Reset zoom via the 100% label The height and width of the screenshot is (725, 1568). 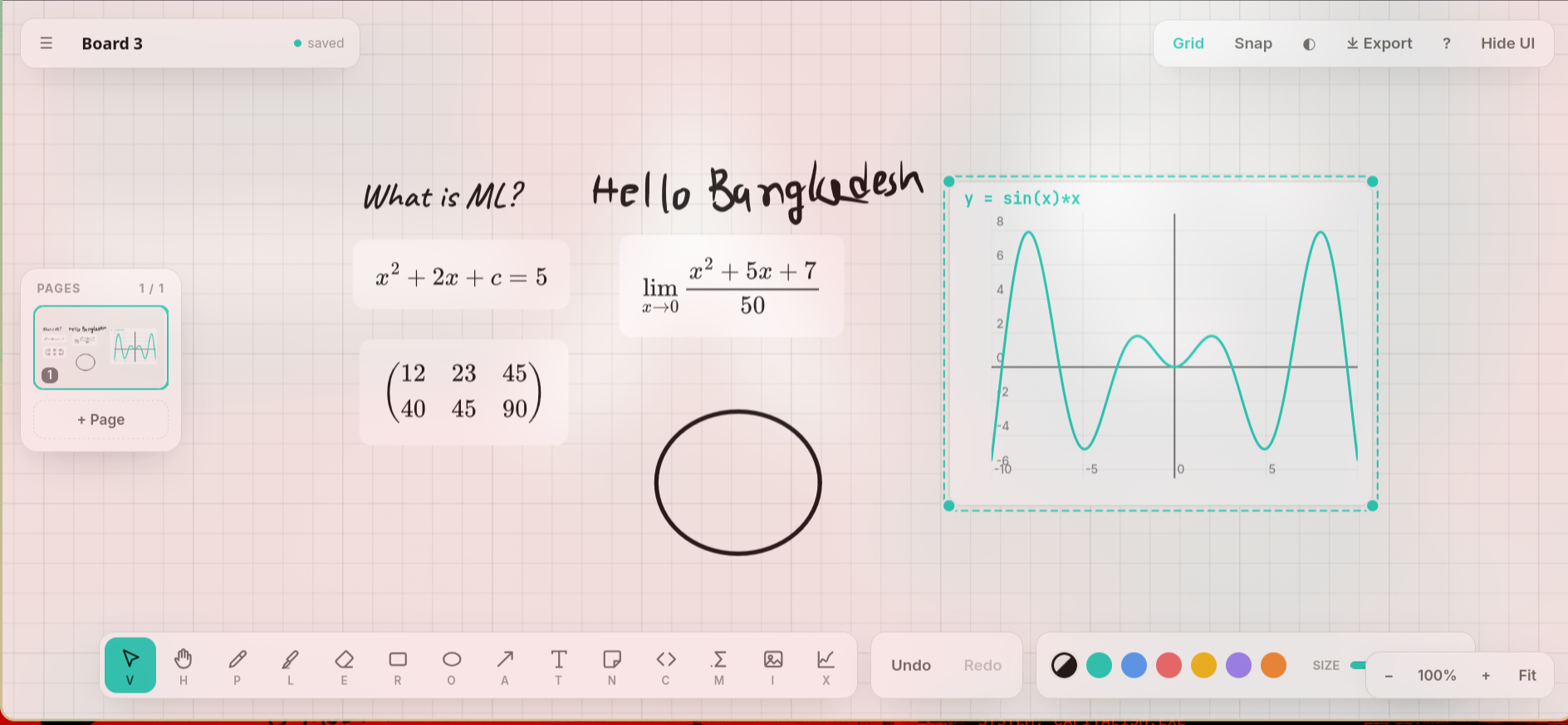coord(1437,676)
